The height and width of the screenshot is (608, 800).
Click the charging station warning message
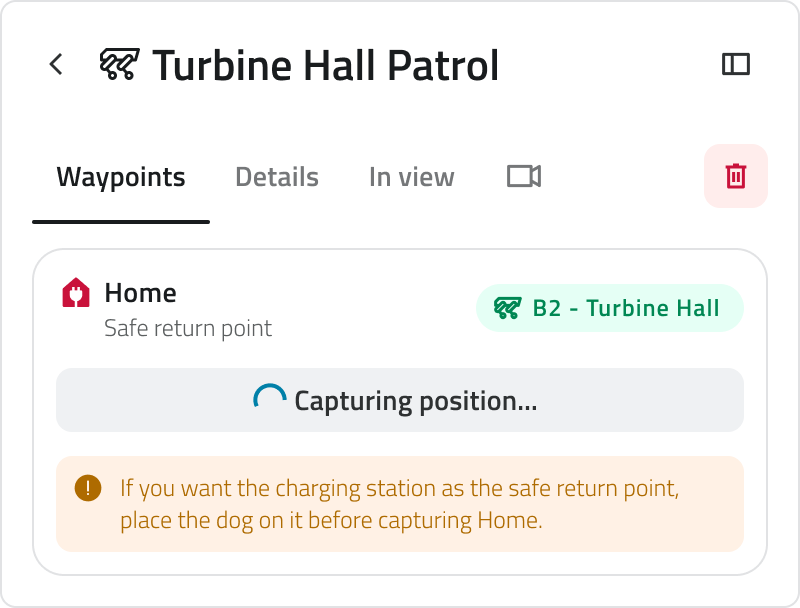[x=400, y=504]
